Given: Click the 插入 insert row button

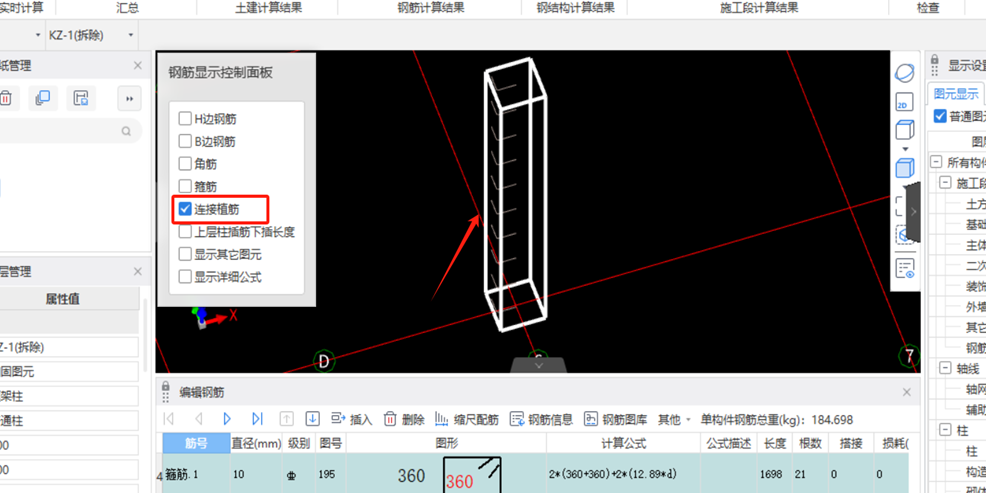Looking at the screenshot, I should (352, 419).
